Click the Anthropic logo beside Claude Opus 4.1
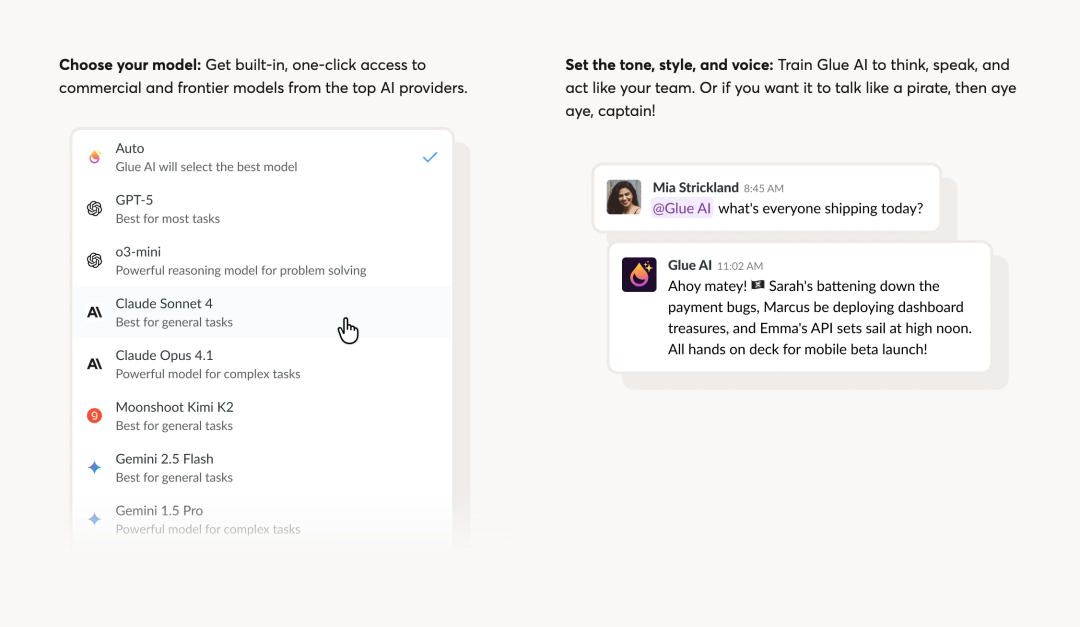1080x627 pixels. click(95, 364)
